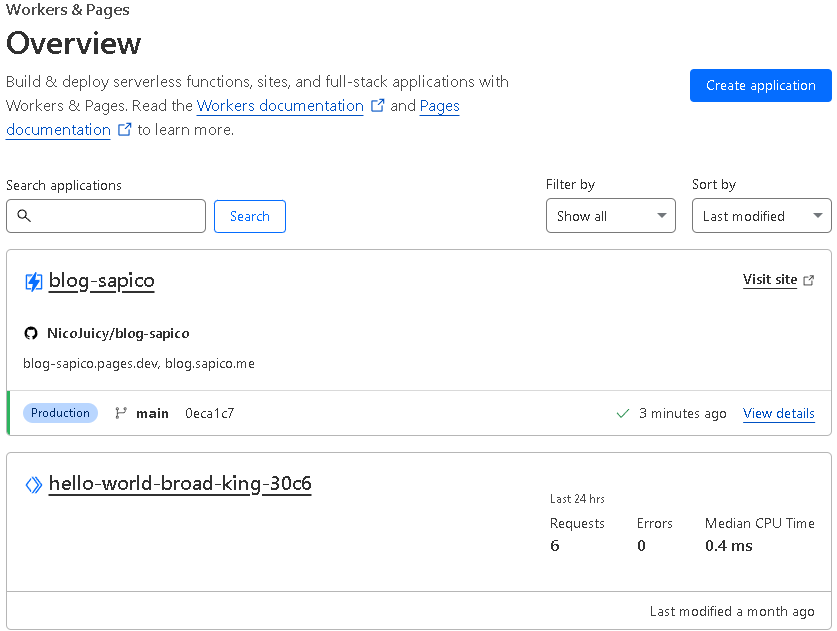Click the Create application button
Viewport: 837px width, 631px height.
tap(761, 85)
